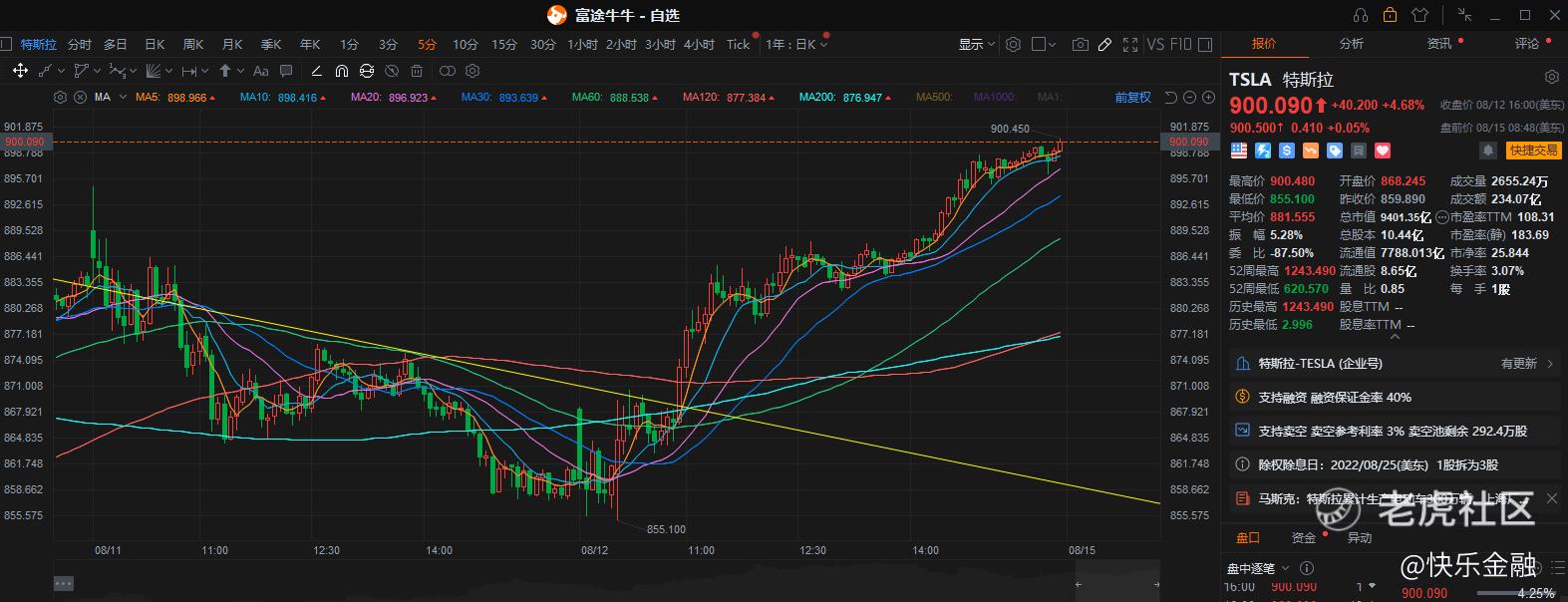1568x602 pixels.
Task: Toggle the price alert bell icon
Action: (1488, 150)
